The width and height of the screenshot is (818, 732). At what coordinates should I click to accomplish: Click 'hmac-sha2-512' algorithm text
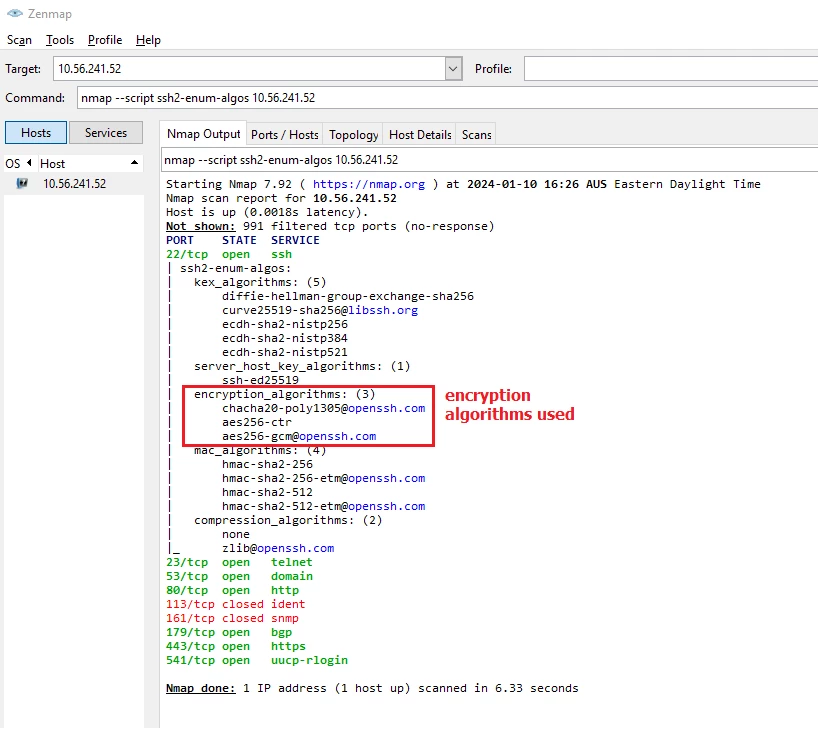click(x=267, y=493)
